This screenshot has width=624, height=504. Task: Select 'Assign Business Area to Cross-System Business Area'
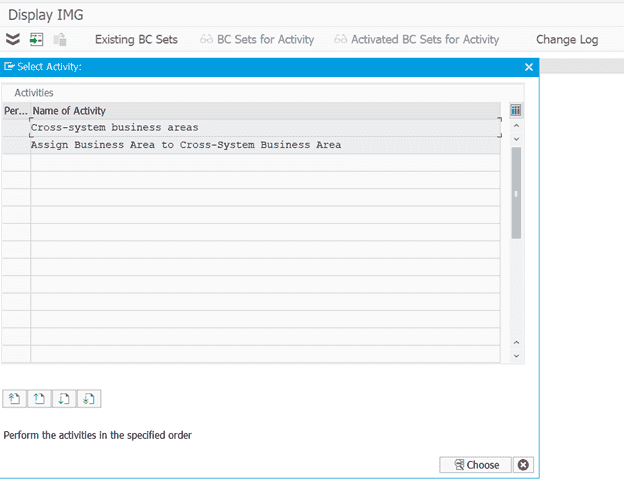tap(185, 145)
